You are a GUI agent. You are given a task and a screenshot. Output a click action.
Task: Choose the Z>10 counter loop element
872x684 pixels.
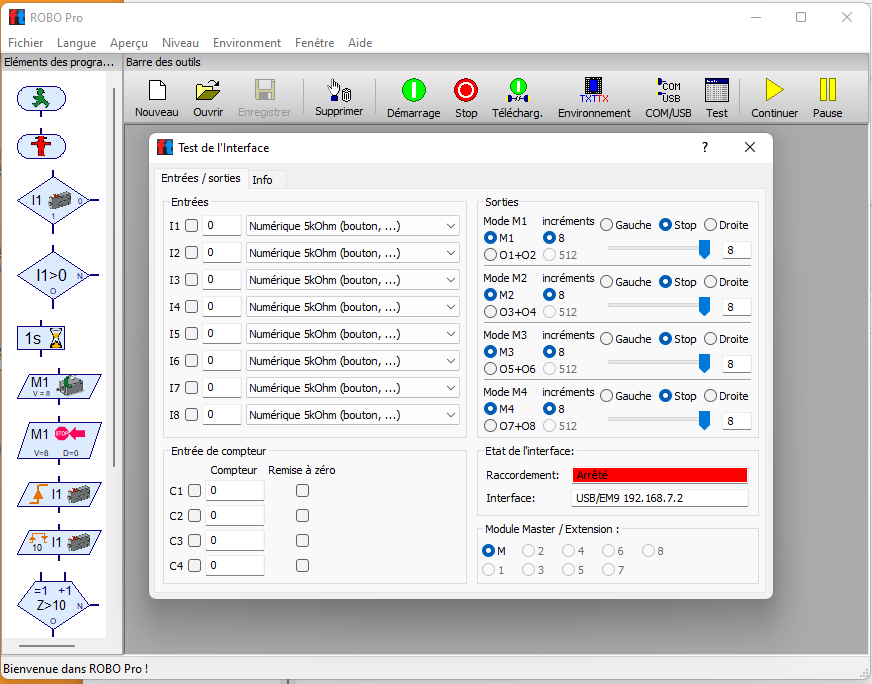coord(53,604)
